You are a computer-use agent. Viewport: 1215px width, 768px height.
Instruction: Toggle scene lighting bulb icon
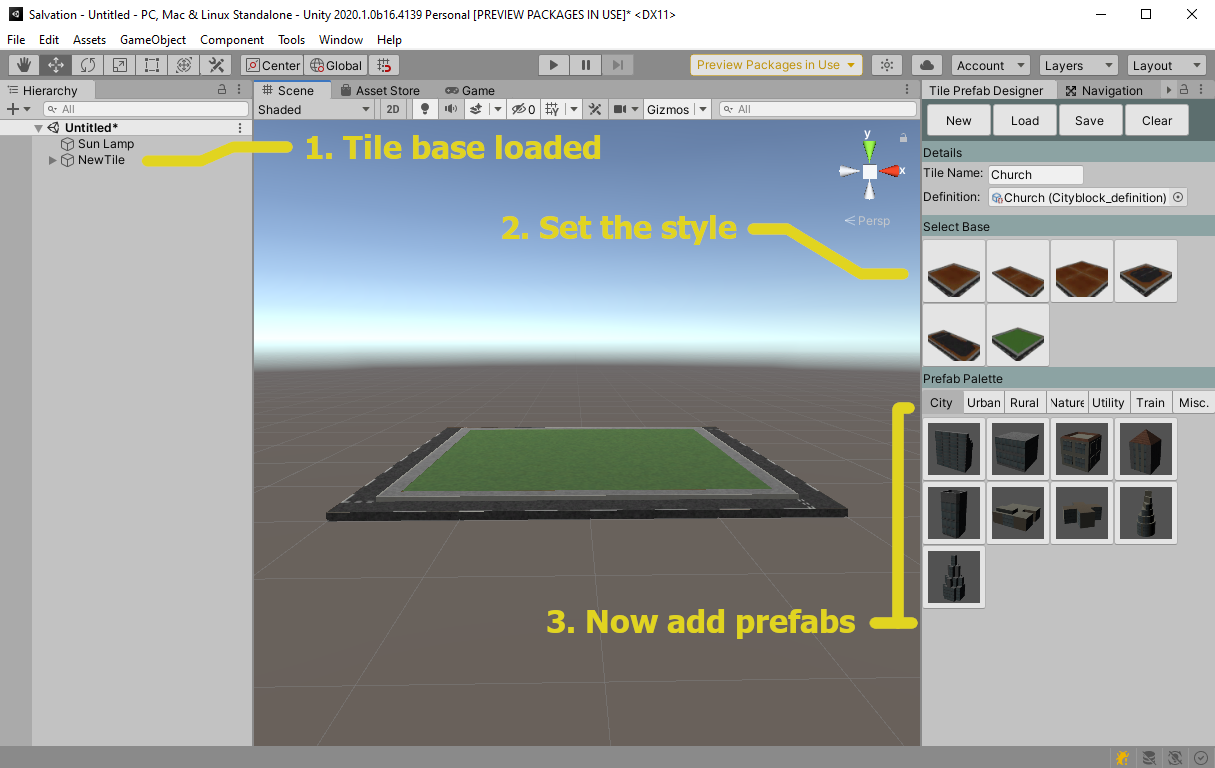425,109
